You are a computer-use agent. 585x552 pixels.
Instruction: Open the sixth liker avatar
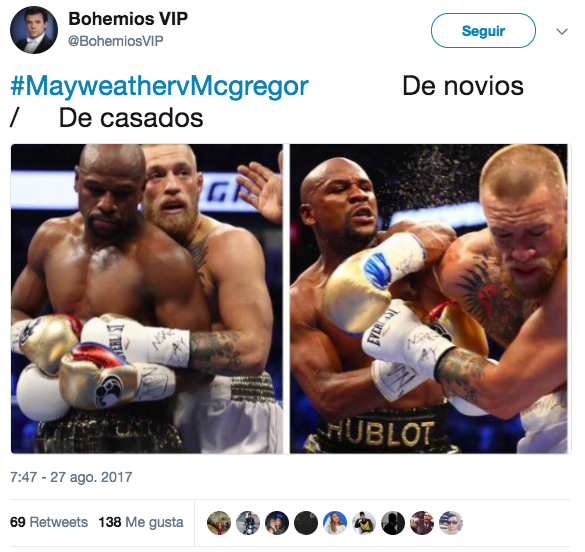click(364, 523)
